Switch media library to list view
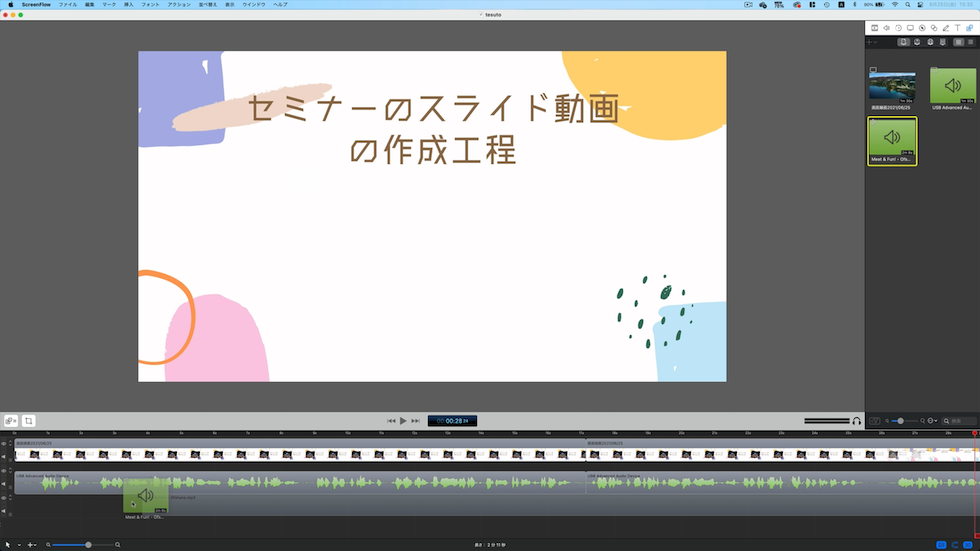980x551 pixels. [971, 42]
